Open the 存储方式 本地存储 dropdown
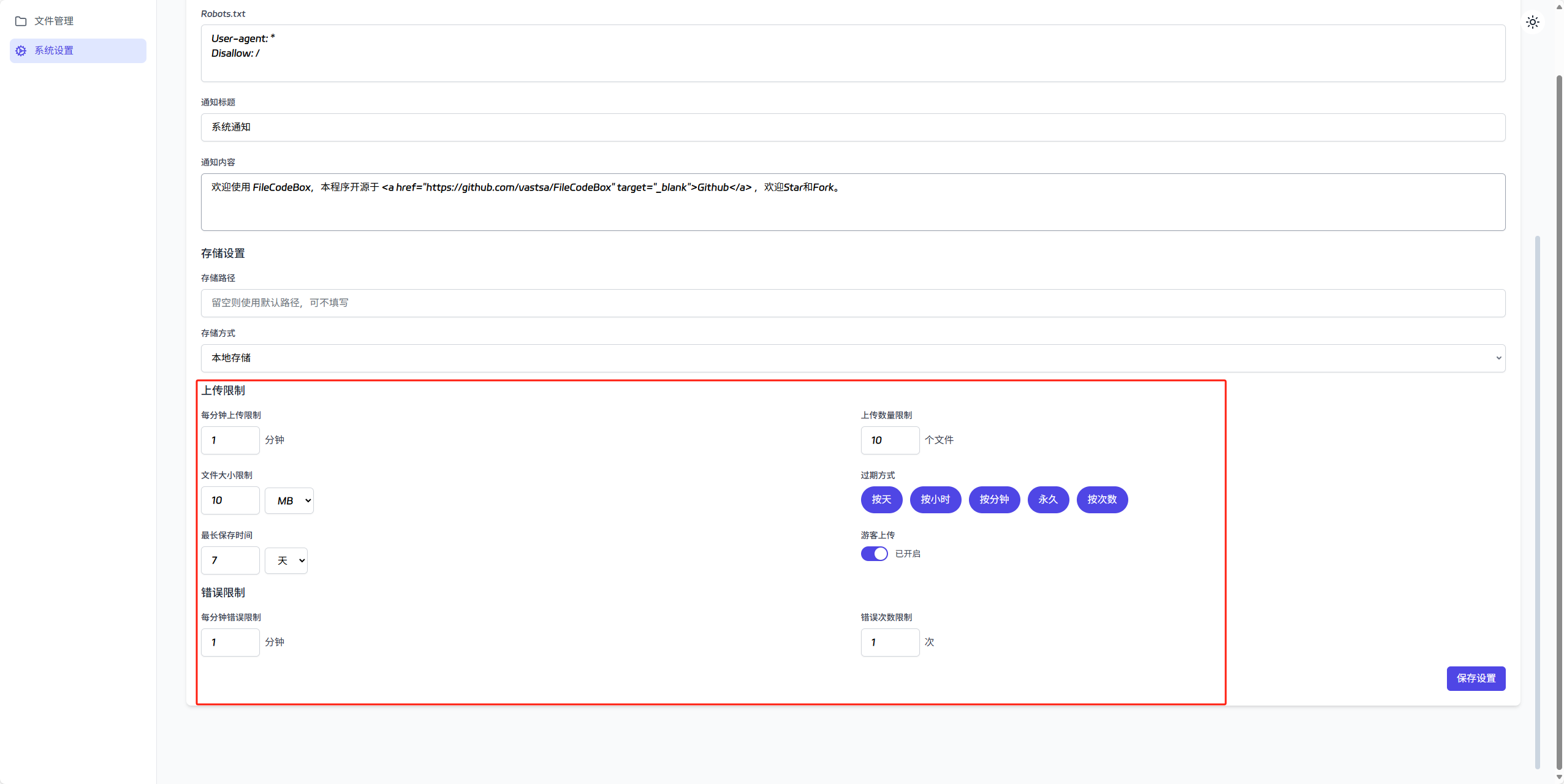1564x784 pixels. 852,358
